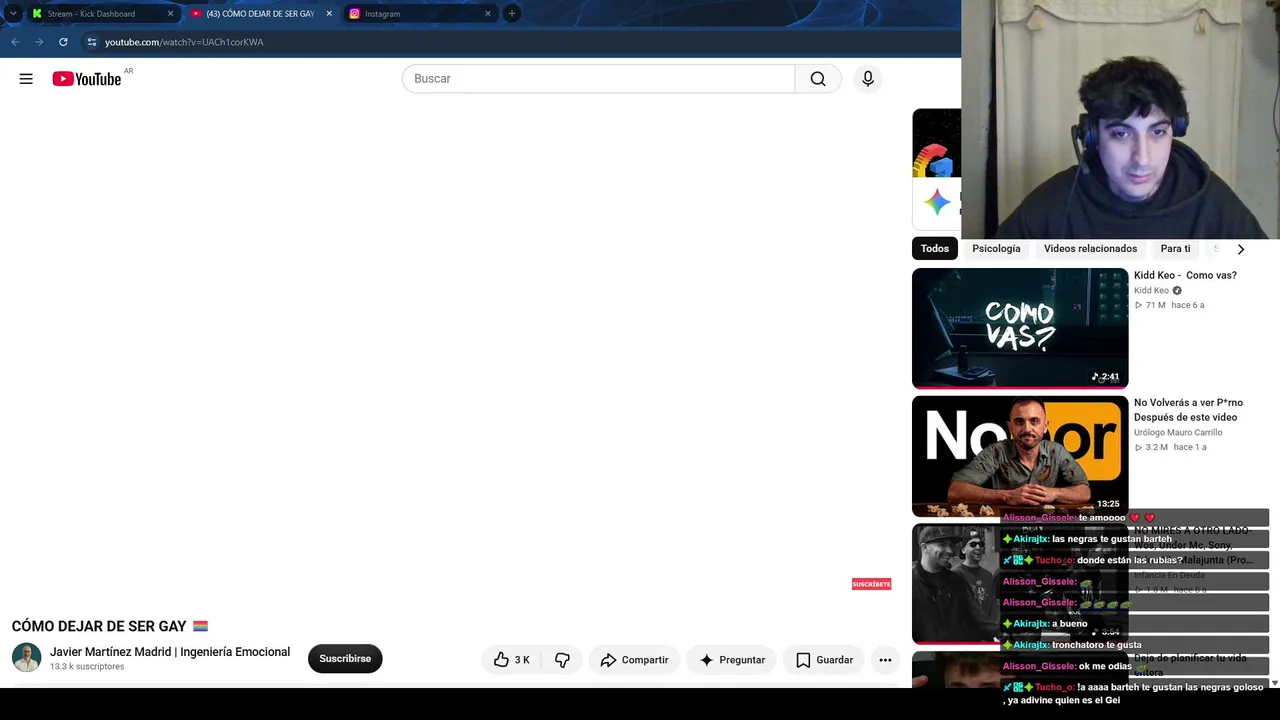The width and height of the screenshot is (1280, 720).
Task: Like the video with thumbs-up button
Action: pyautogui.click(x=512, y=660)
